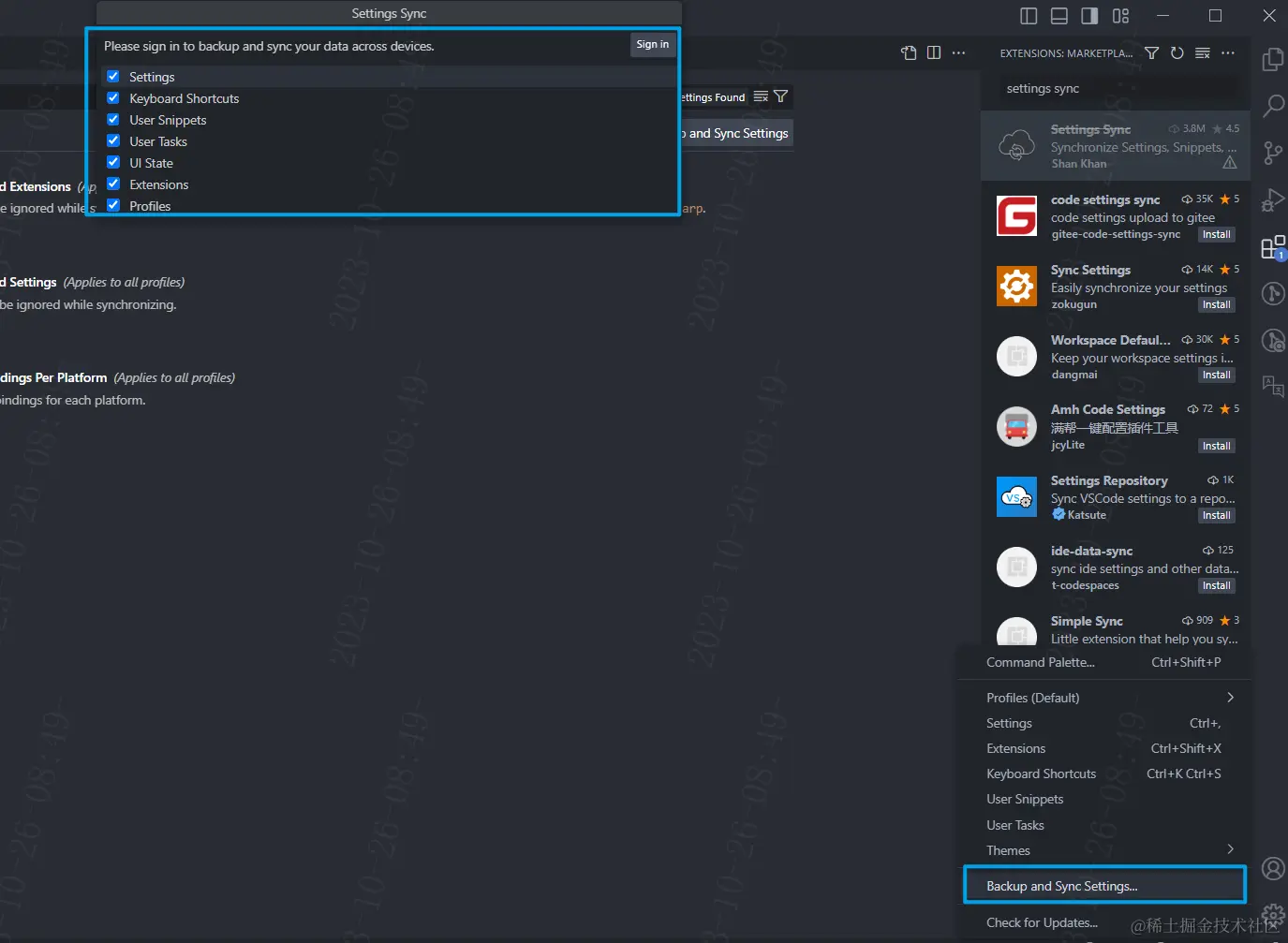This screenshot has height=943, width=1288.
Task: Open the Search view magnifier icon
Action: click(1273, 106)
